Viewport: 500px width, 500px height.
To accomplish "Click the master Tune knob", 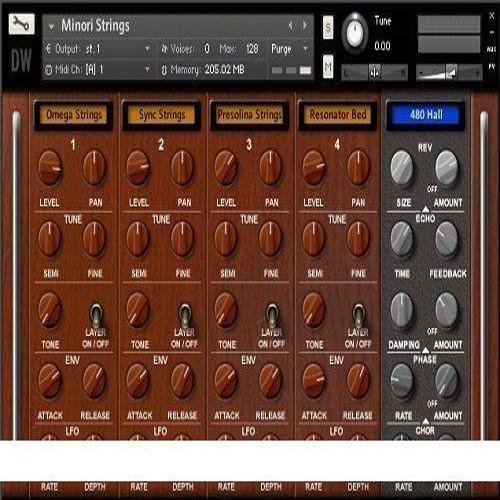I will tap(355, 33).
